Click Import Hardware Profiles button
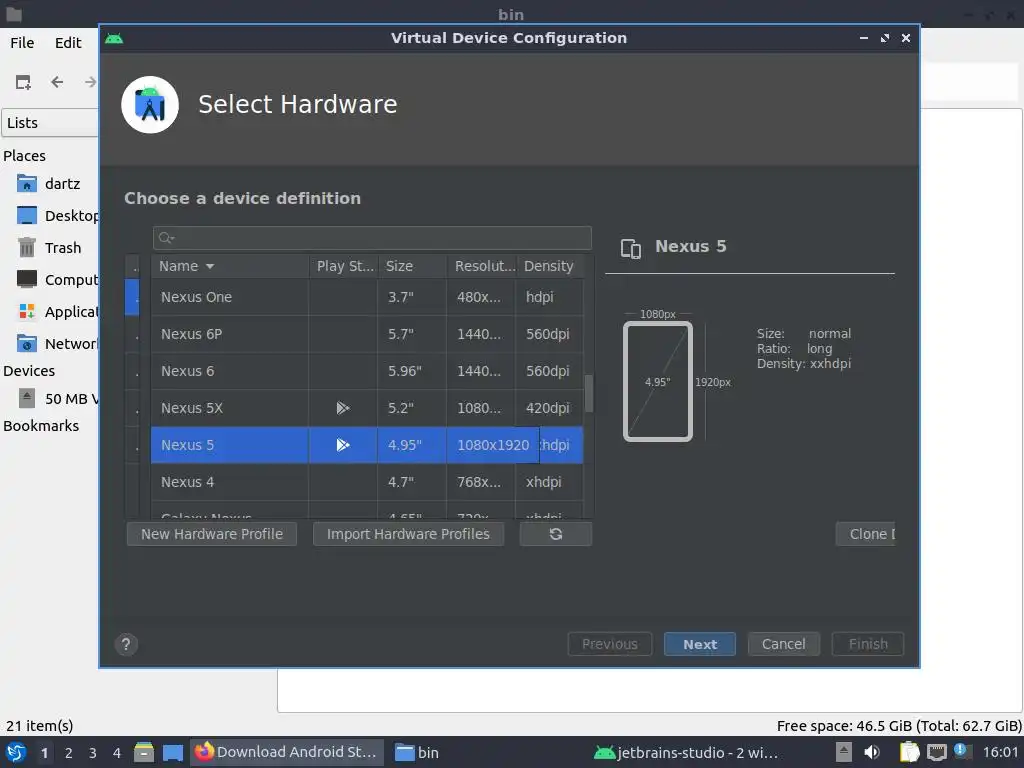 coord(408,534)
